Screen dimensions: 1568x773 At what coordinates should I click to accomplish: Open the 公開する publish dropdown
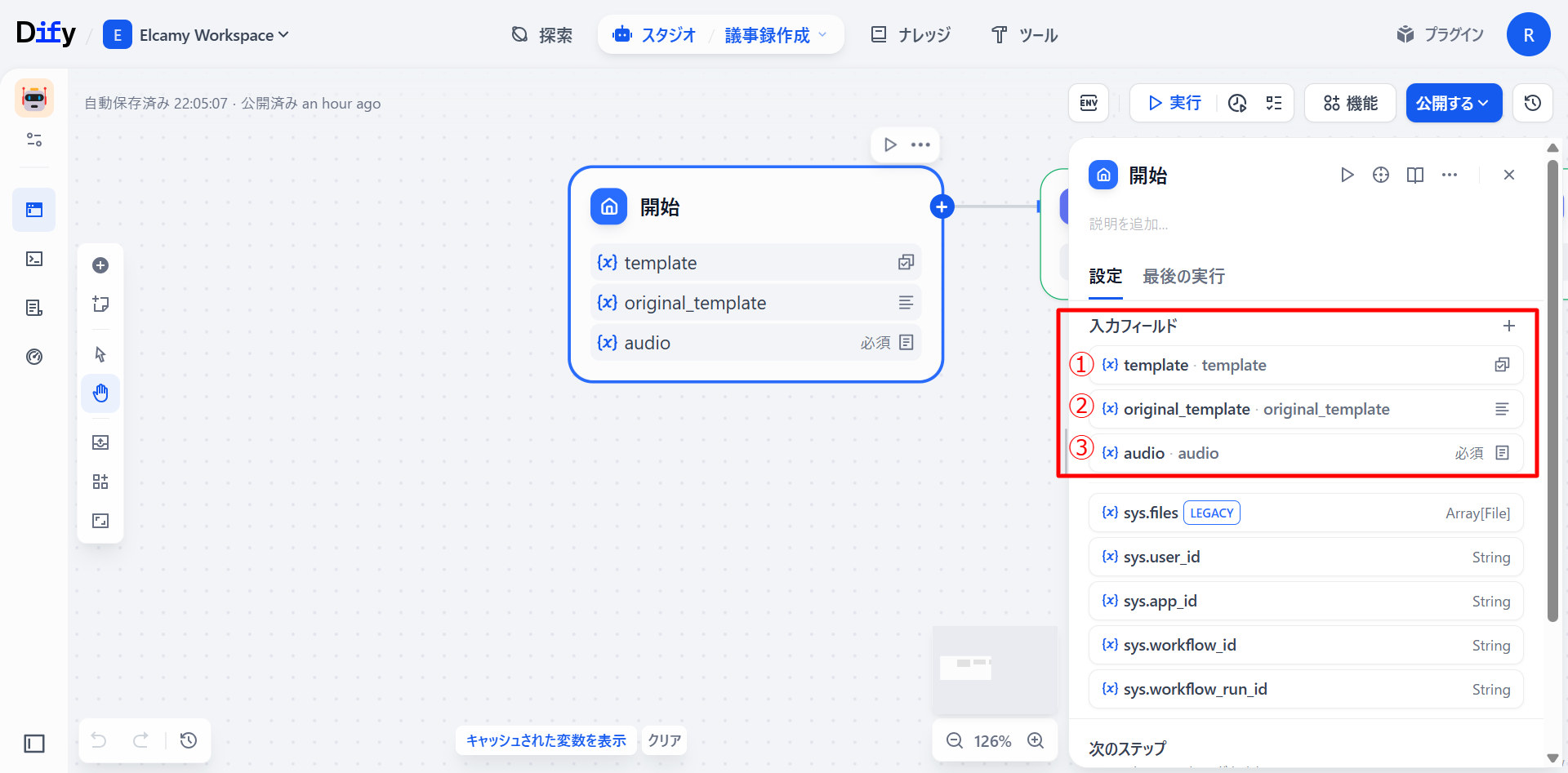tap(1453, 103)
